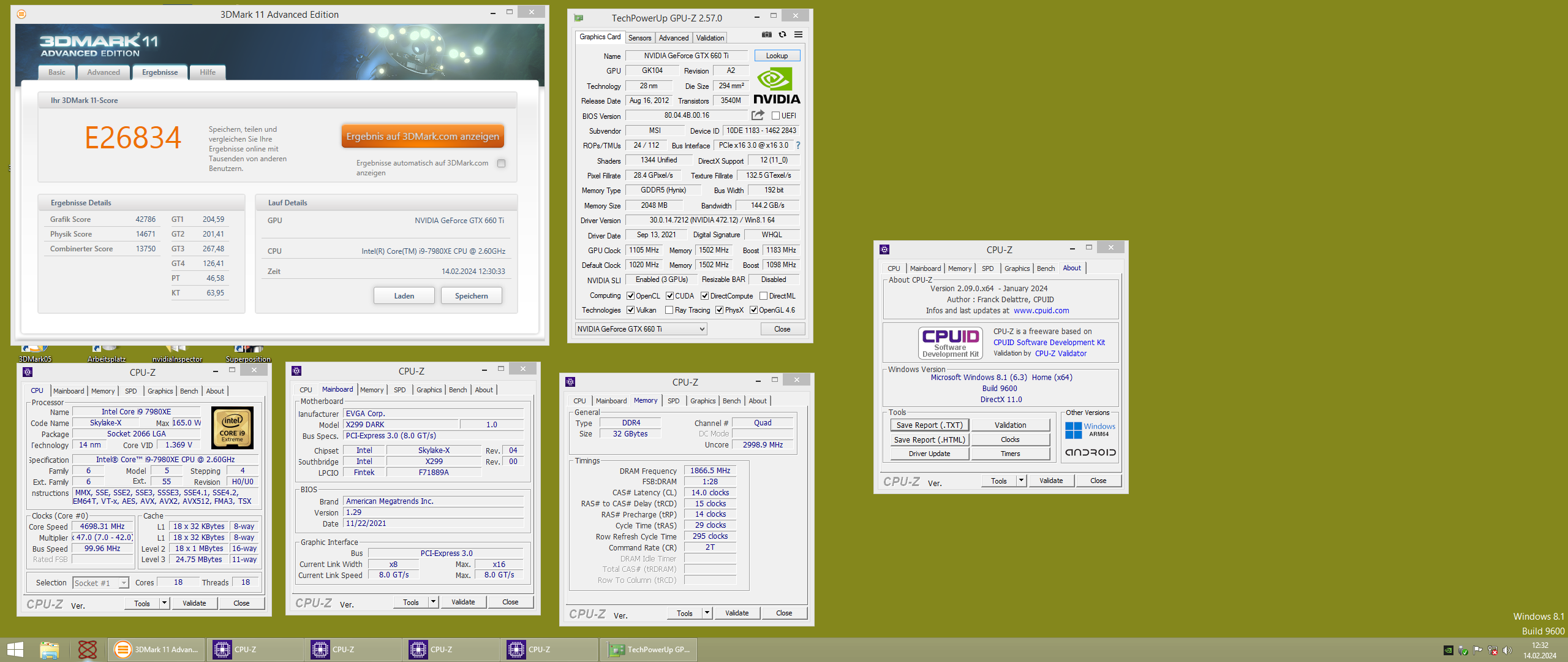Open the nvidiaInspector desktop shortcut

point(177,354)
